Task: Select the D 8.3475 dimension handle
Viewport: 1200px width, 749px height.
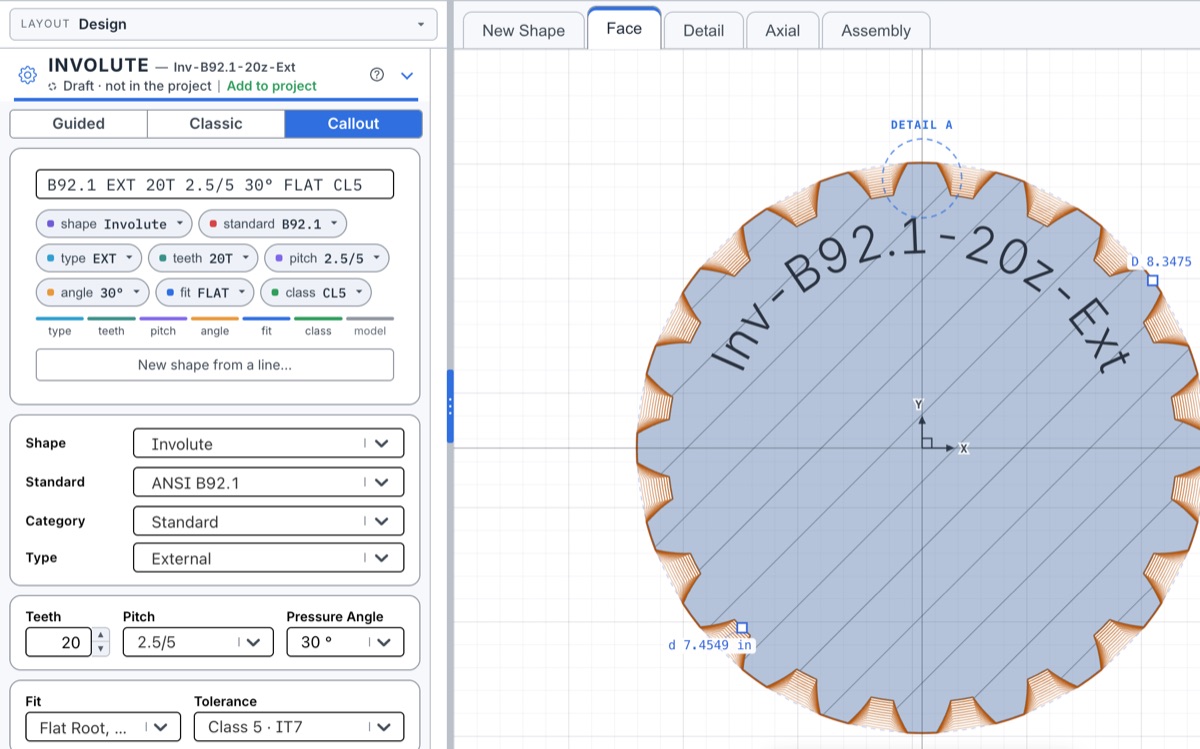Action: coord(1152,280)
